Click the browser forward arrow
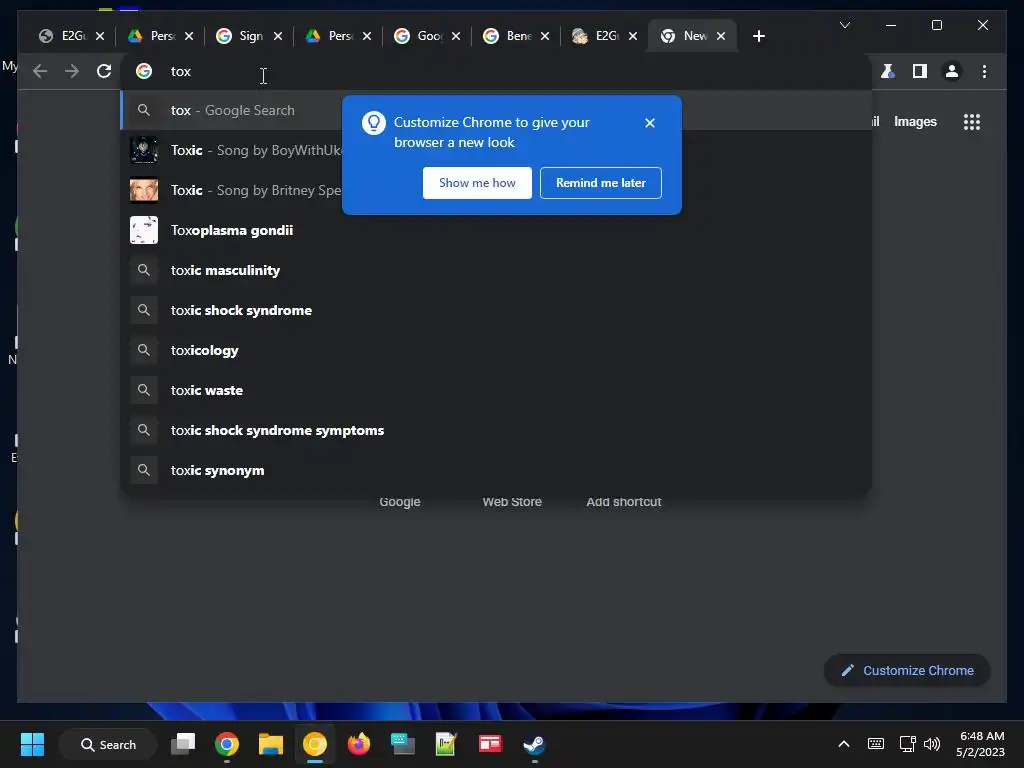This screenshot has width=1024, height=768. 72,71
